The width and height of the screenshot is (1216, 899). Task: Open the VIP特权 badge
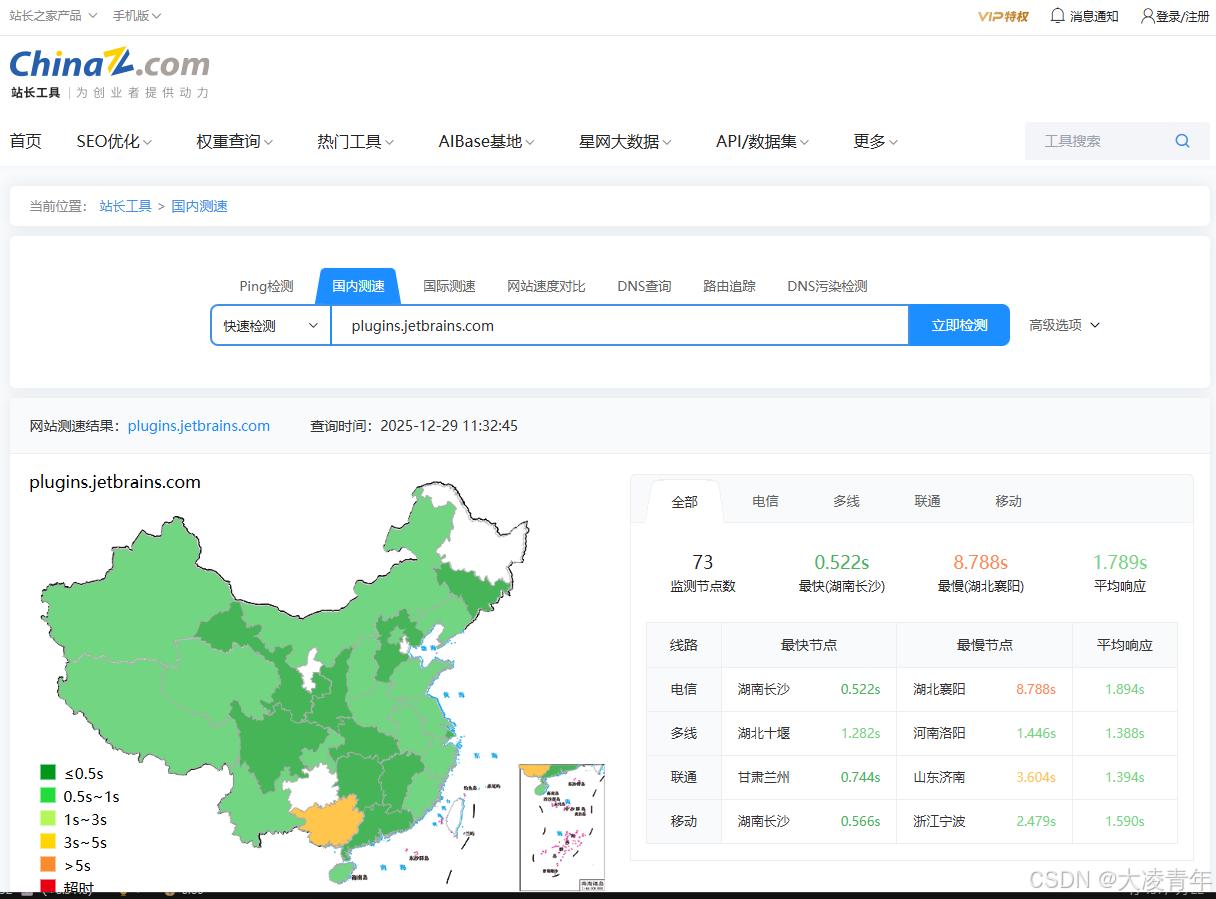click(x=1002, y=16)
